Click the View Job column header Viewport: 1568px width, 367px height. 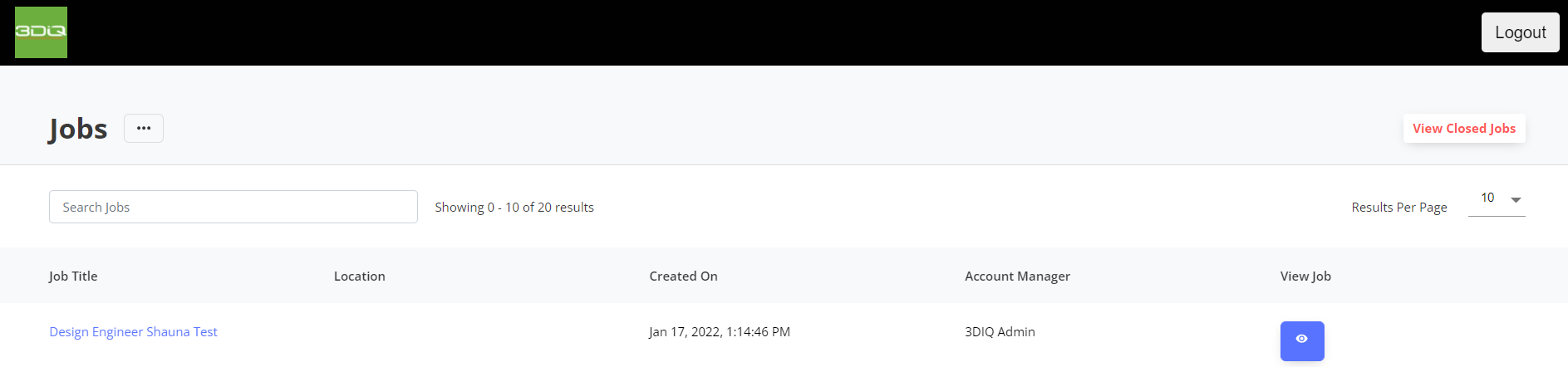[x=1305, y=276]
